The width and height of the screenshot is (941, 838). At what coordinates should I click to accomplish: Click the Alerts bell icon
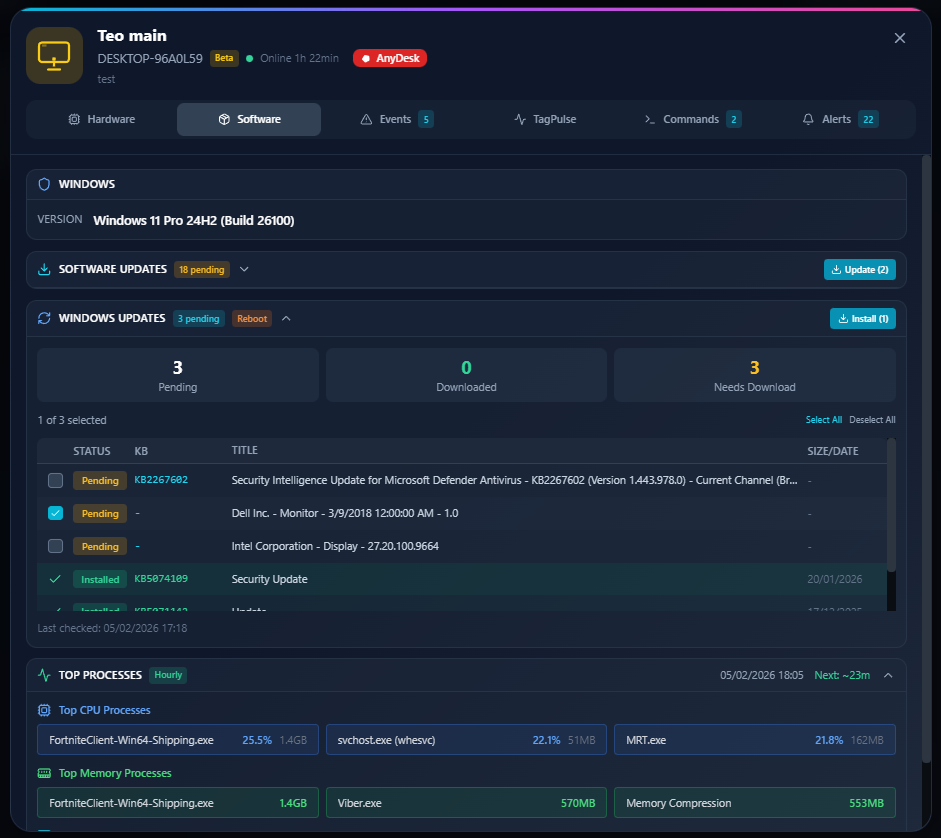[x=808, y=119]
